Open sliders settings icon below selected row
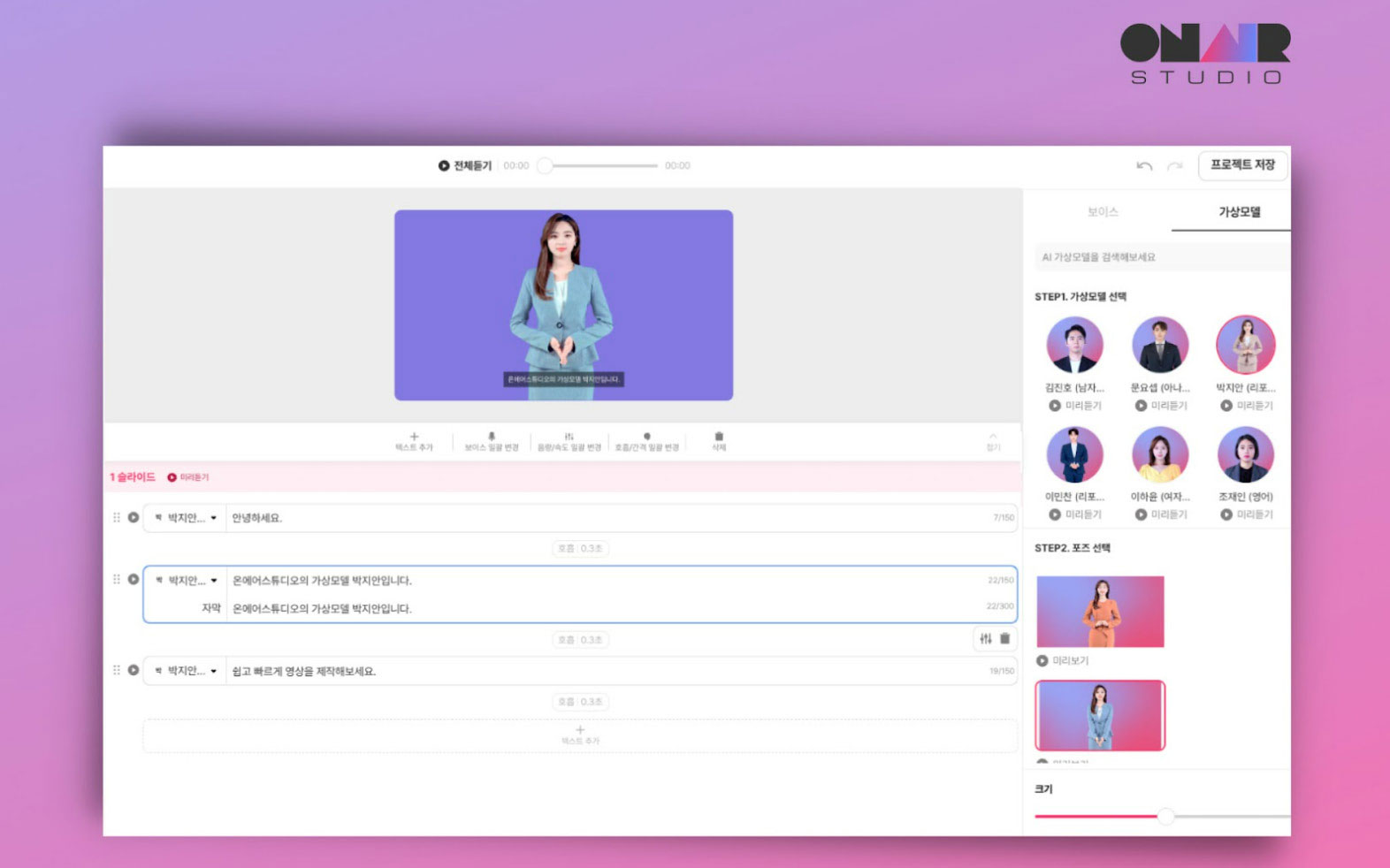 click(x=985, y=638)
